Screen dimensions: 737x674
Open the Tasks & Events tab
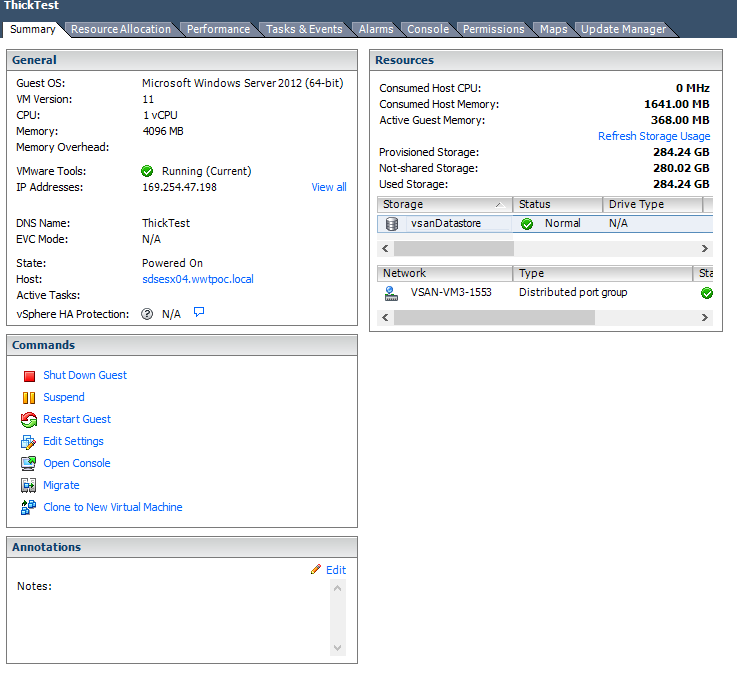pos(304,29)
